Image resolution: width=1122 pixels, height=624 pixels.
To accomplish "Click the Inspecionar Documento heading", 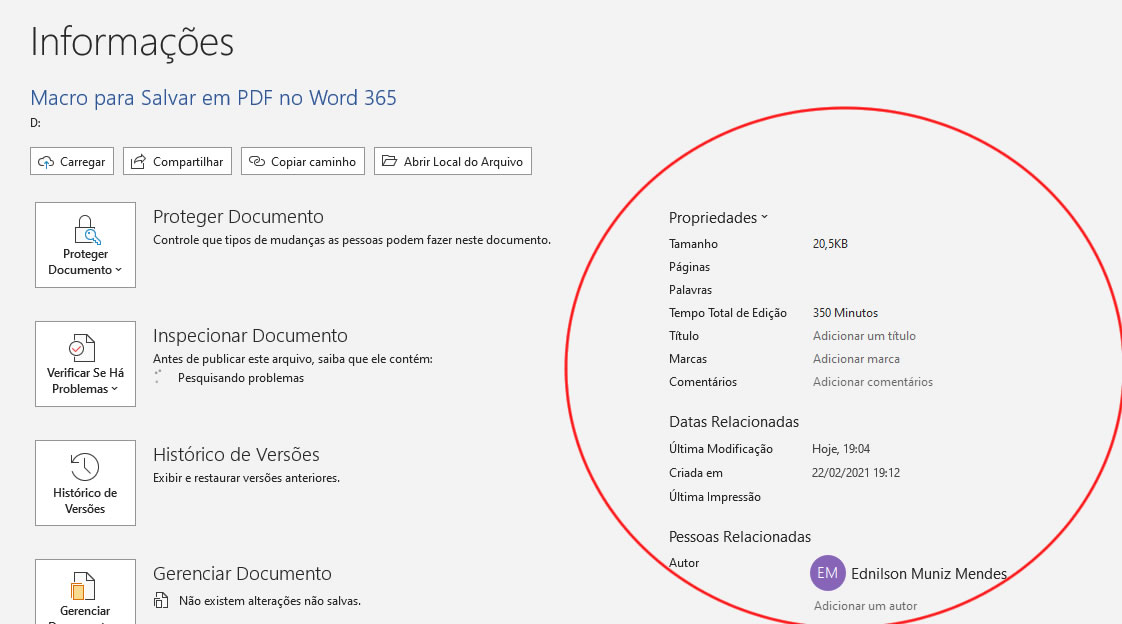I will (x=250, y=335).
